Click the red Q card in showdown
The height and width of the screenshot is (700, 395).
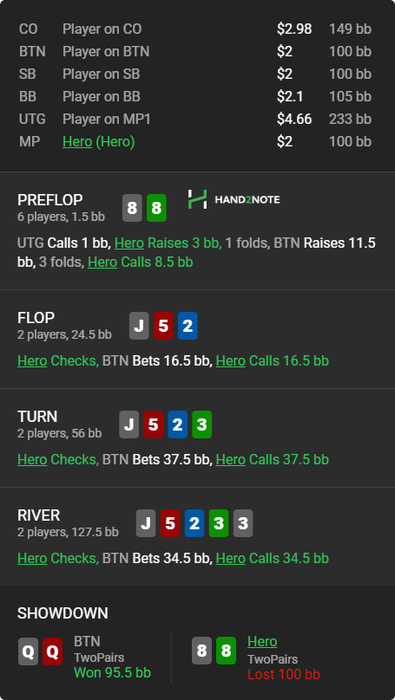point(52,651)
